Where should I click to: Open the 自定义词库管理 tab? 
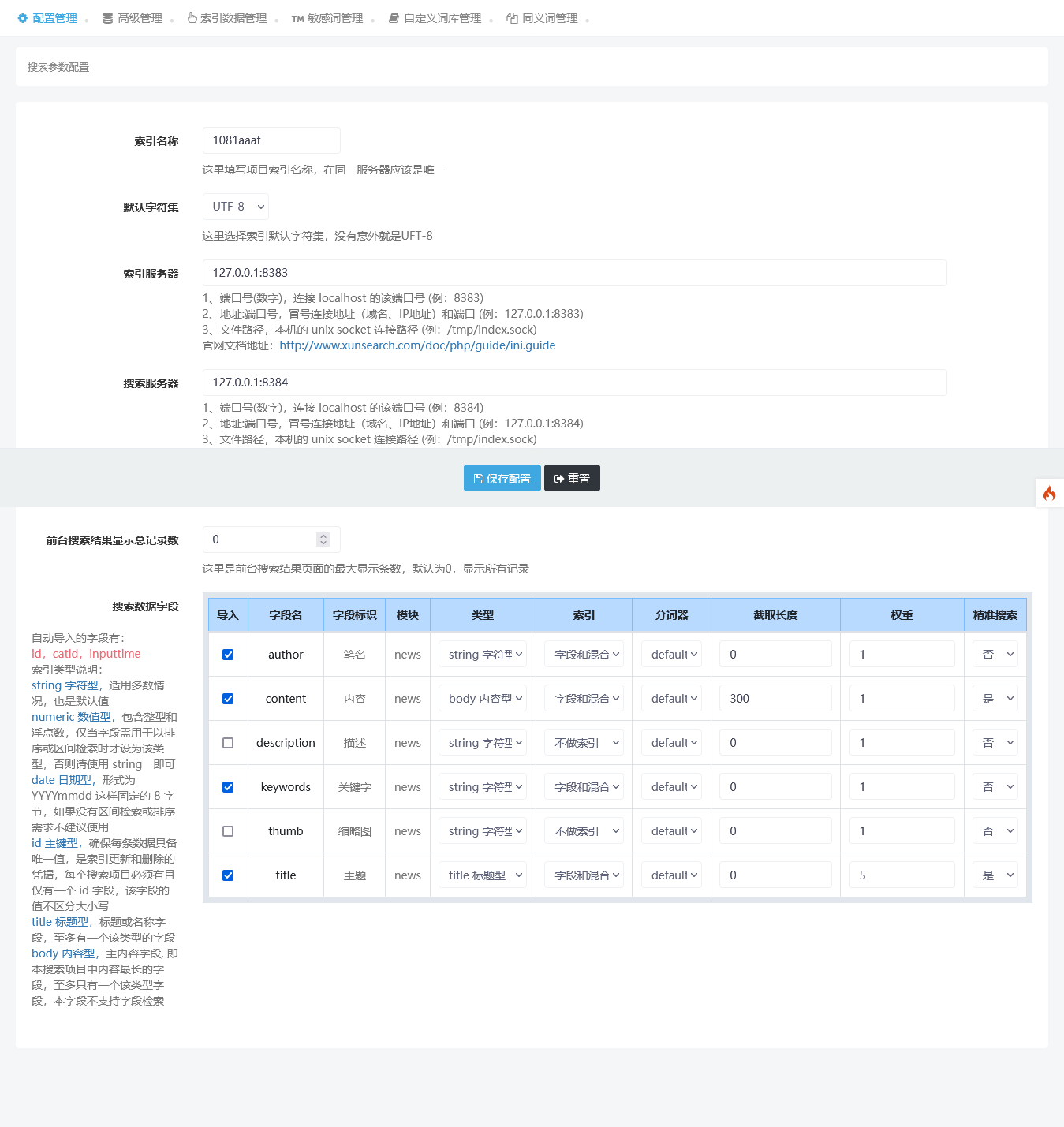tap(435, 18)
